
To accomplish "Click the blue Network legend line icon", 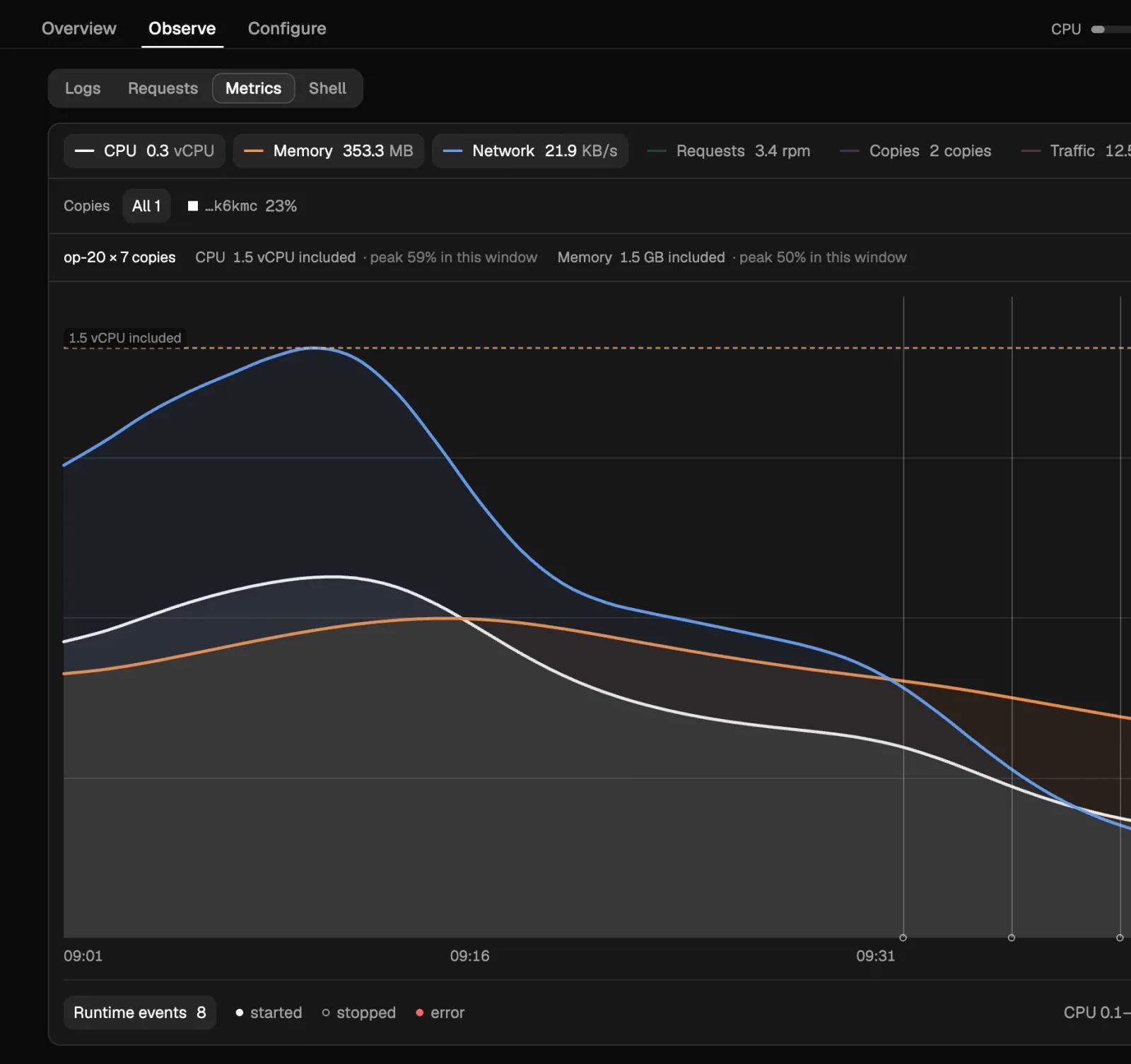I will pyautogui.click(x=452, y=151).
